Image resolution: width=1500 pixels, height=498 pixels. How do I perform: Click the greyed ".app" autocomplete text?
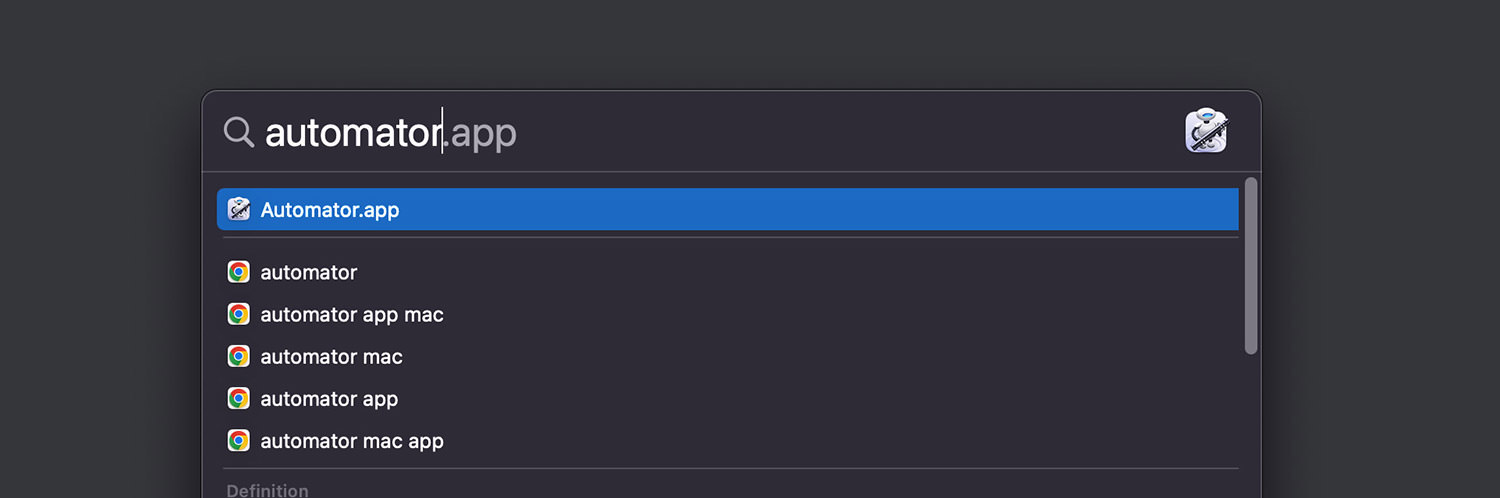(481, 134)
